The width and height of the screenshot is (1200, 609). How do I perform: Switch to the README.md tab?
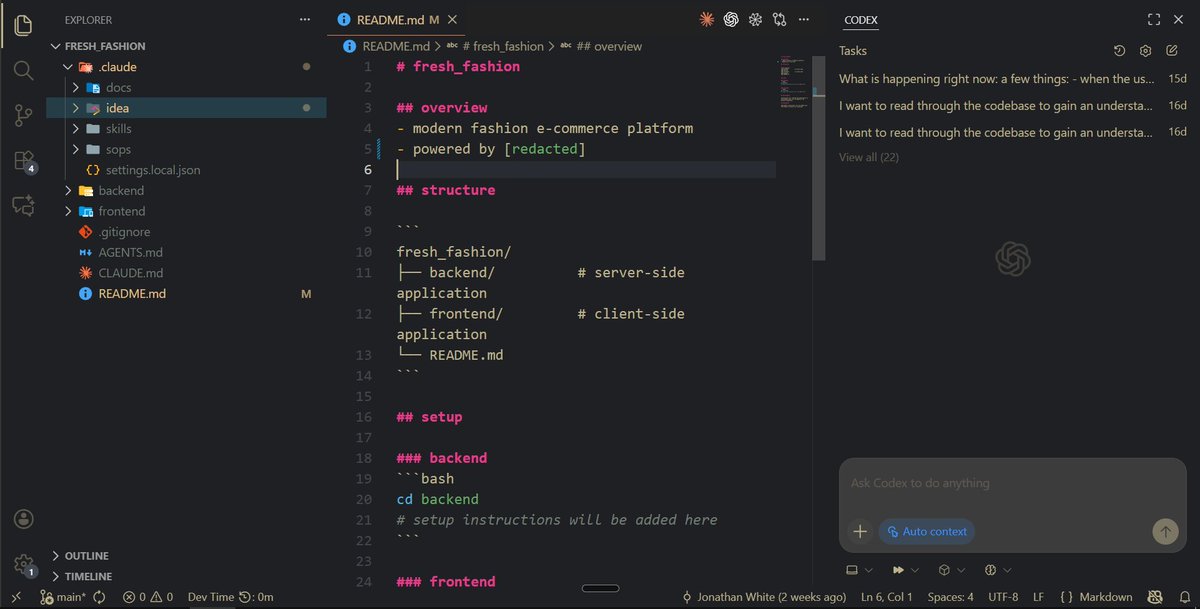click(390, 18)
